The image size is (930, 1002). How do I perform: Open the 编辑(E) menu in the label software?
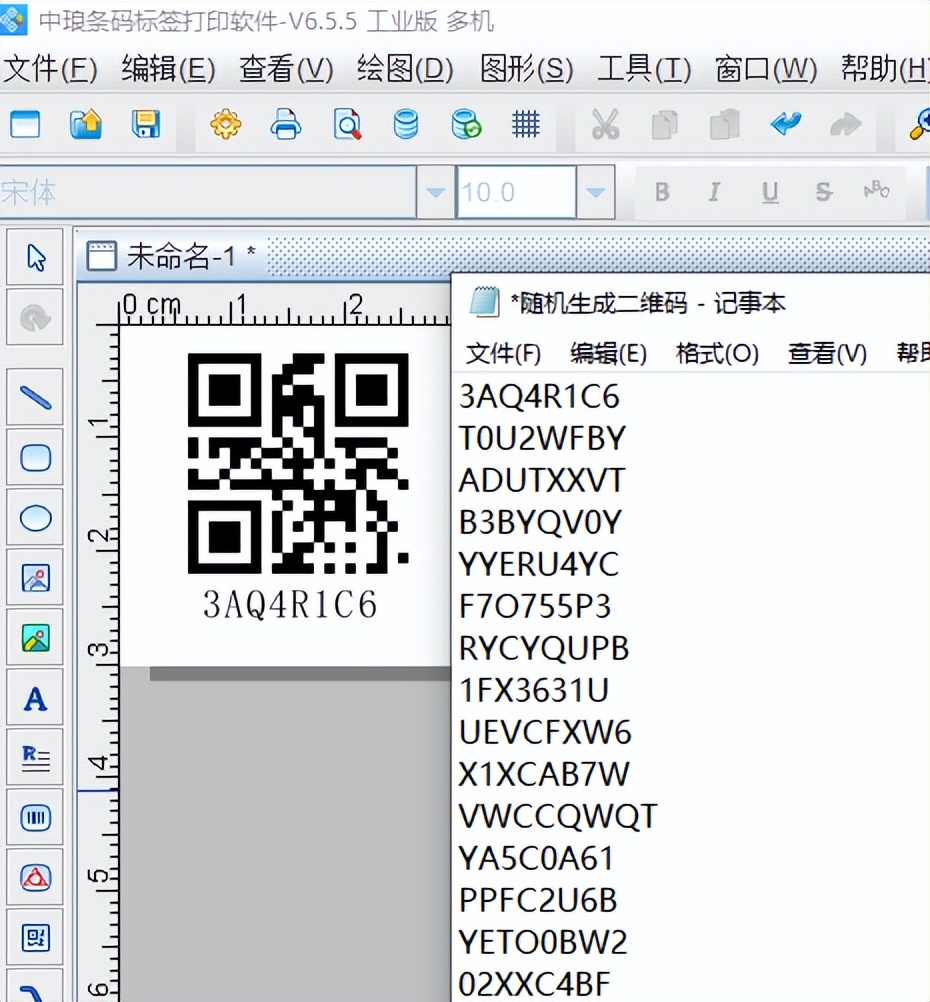168,68
